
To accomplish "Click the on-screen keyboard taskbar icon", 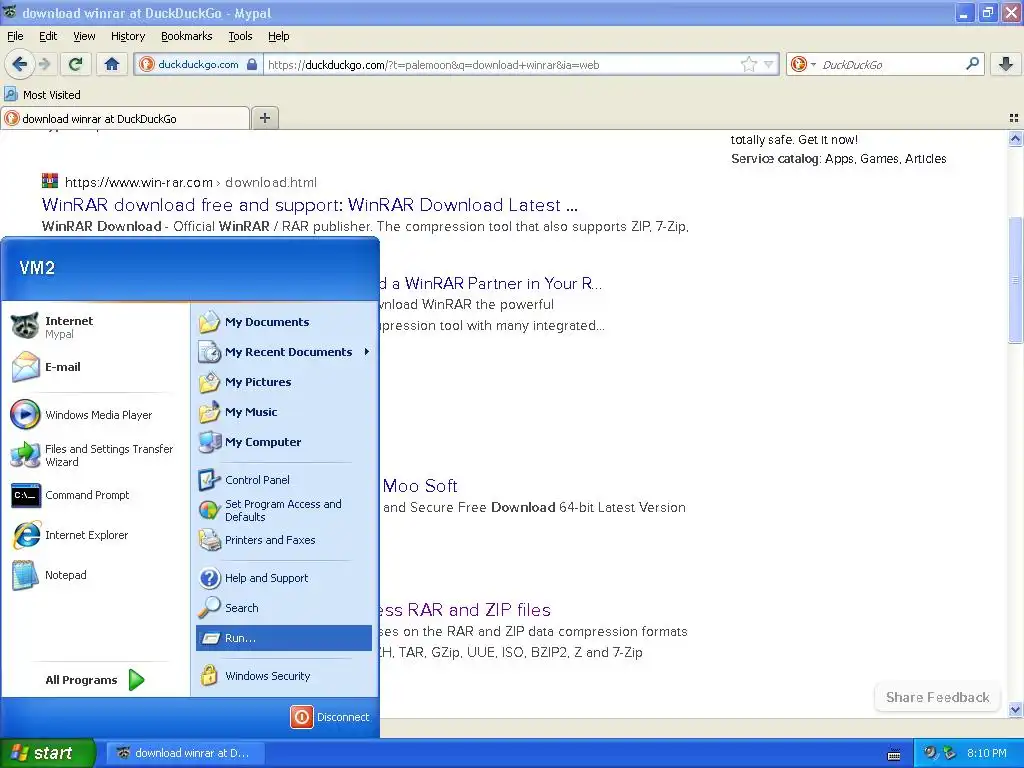I will (x=894, y=754).
